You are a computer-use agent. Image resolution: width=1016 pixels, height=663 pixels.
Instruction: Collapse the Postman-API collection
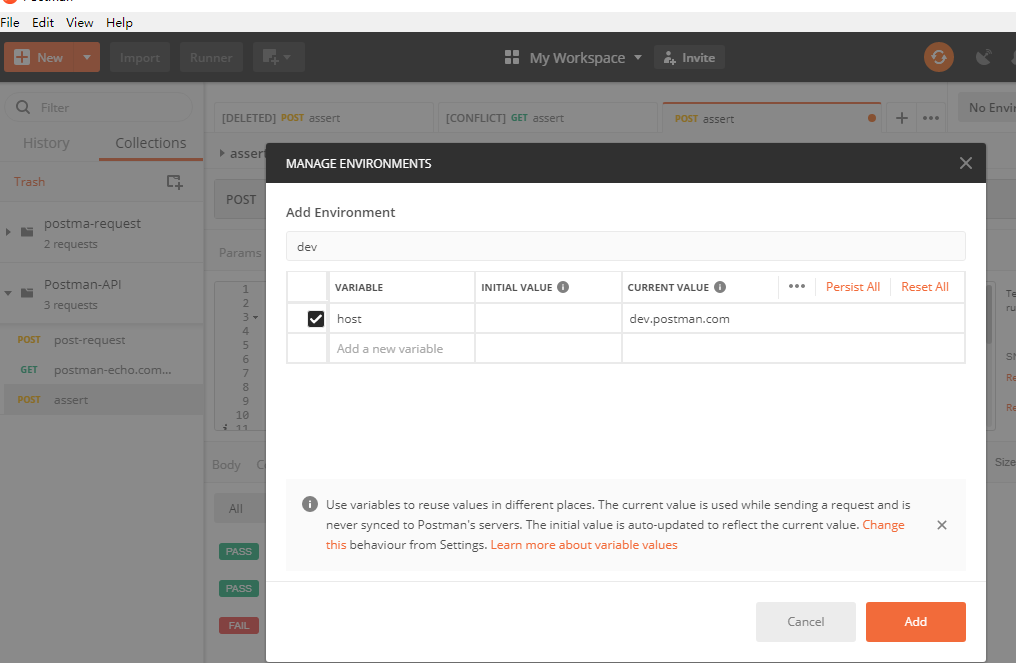point(9,293)
